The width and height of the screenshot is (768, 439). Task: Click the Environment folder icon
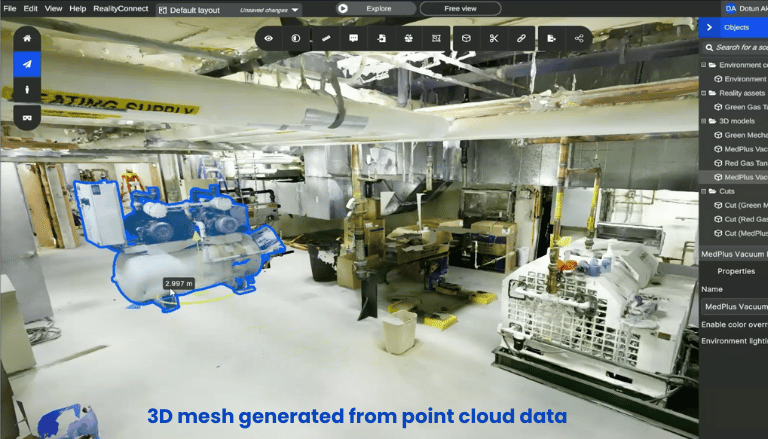pyautogui.click(x=712, y=65)
